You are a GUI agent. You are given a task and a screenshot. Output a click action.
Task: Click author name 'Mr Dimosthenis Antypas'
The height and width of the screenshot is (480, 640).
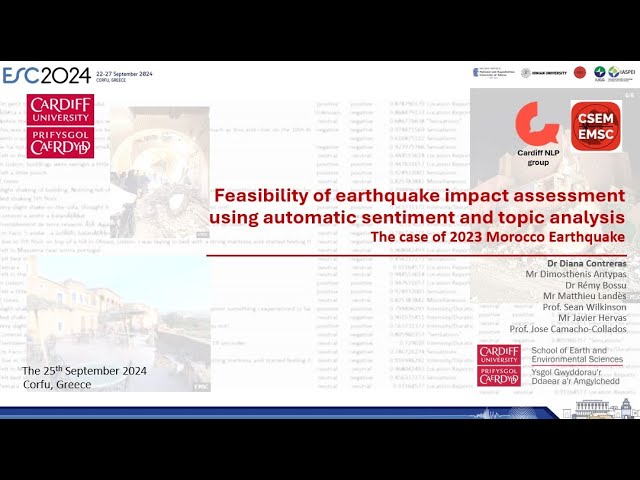[x=576, y=274]
